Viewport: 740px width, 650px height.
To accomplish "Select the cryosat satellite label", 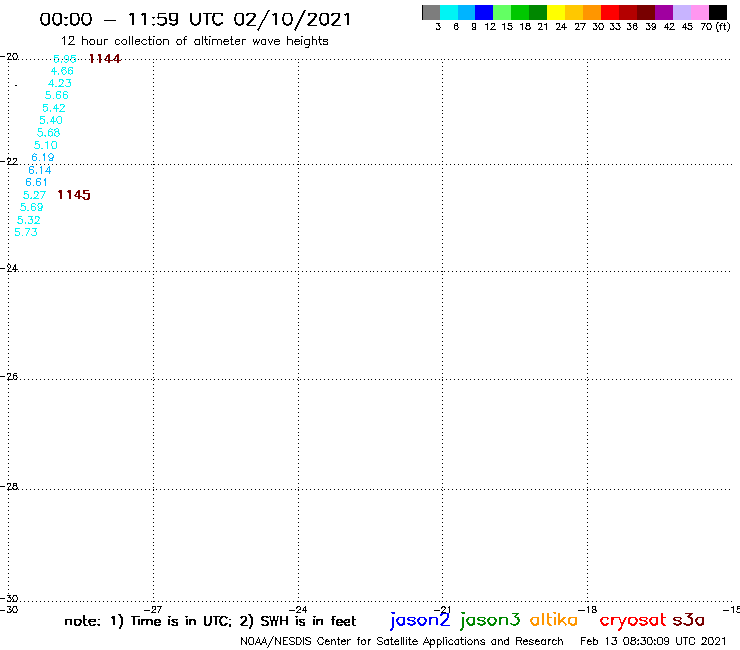I will 633,621.
